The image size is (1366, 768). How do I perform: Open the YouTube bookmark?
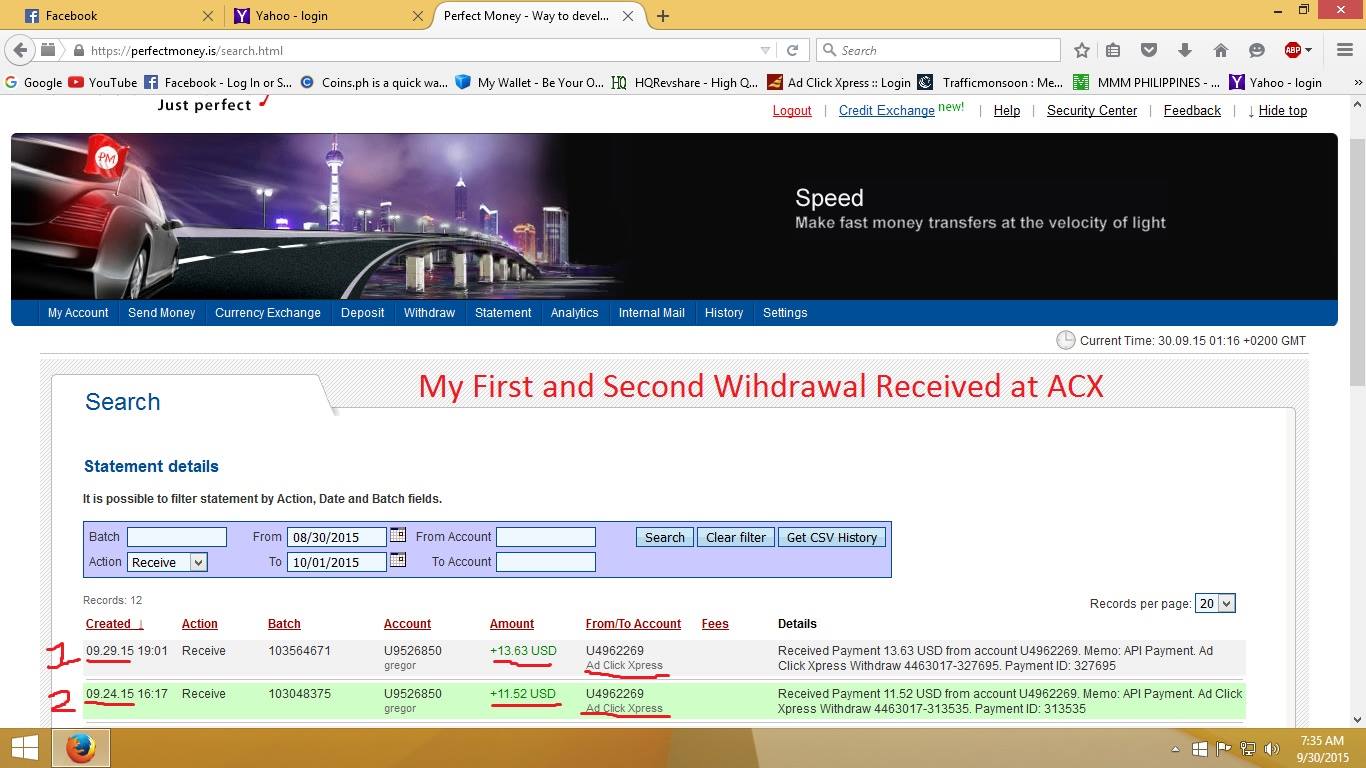point(102,83)
